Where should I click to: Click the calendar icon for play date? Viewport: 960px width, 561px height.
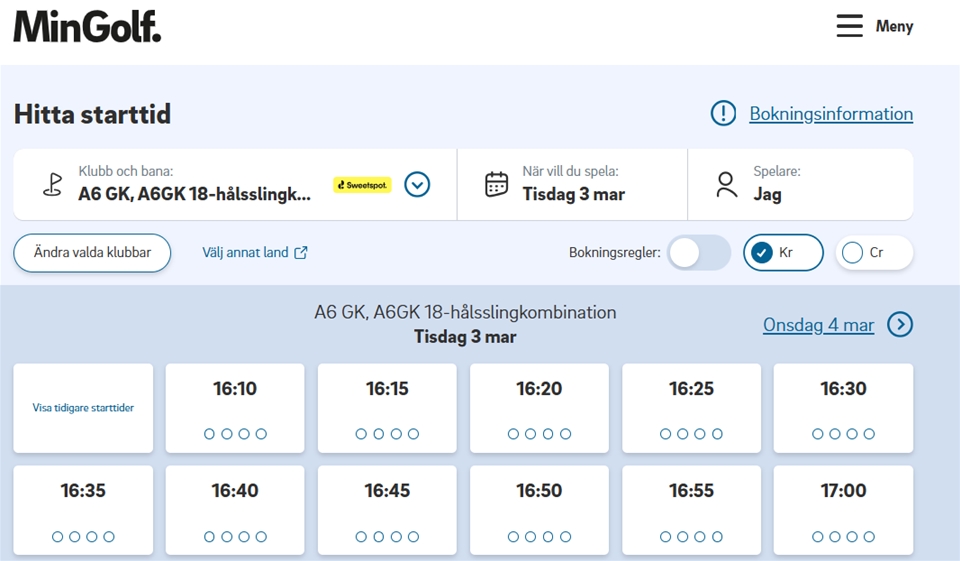(x=496, y=185)
